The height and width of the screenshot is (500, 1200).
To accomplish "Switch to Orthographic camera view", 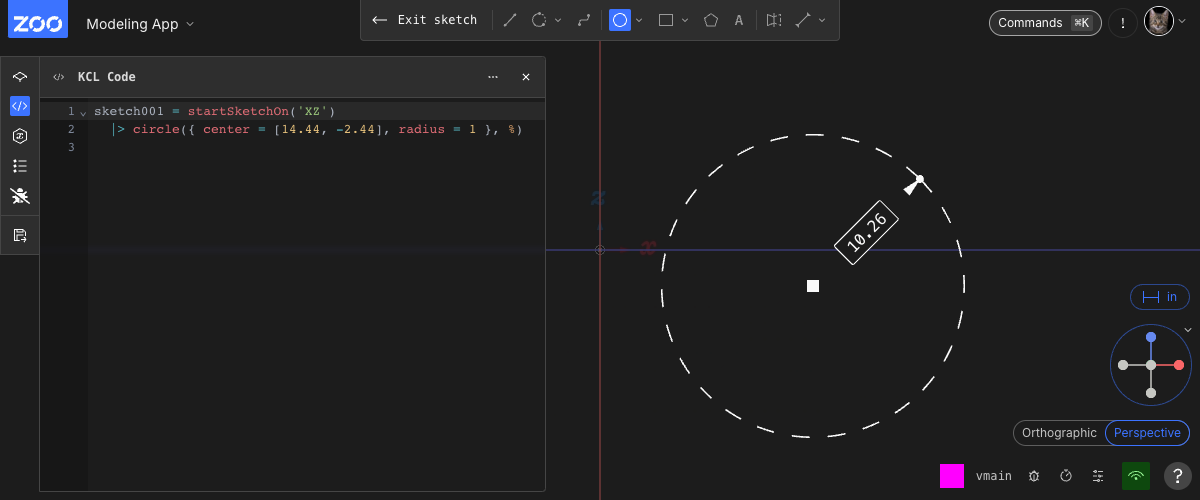I will pyautogui.click(x=1059, y=433).
